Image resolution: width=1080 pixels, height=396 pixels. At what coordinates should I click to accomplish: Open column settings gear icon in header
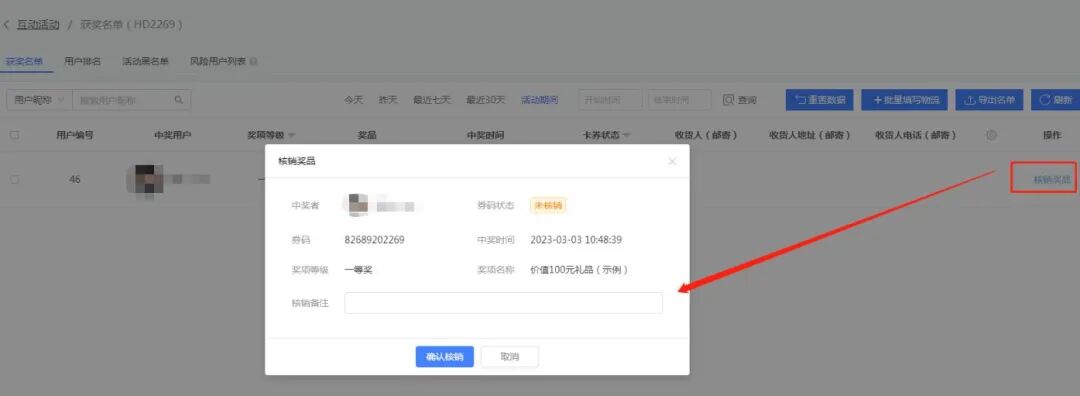pos(991,135)
